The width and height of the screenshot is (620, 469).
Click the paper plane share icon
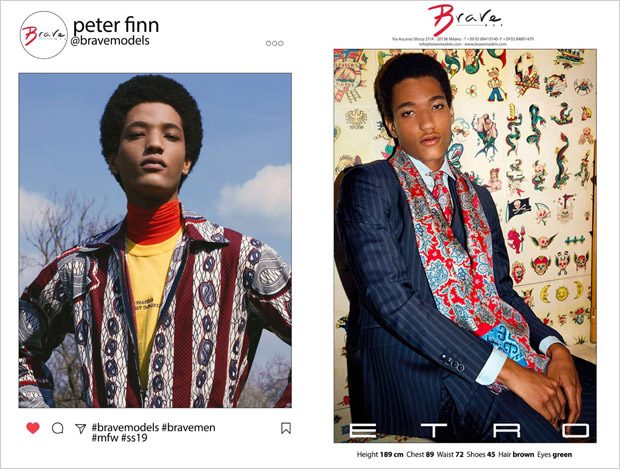(81, 428)
